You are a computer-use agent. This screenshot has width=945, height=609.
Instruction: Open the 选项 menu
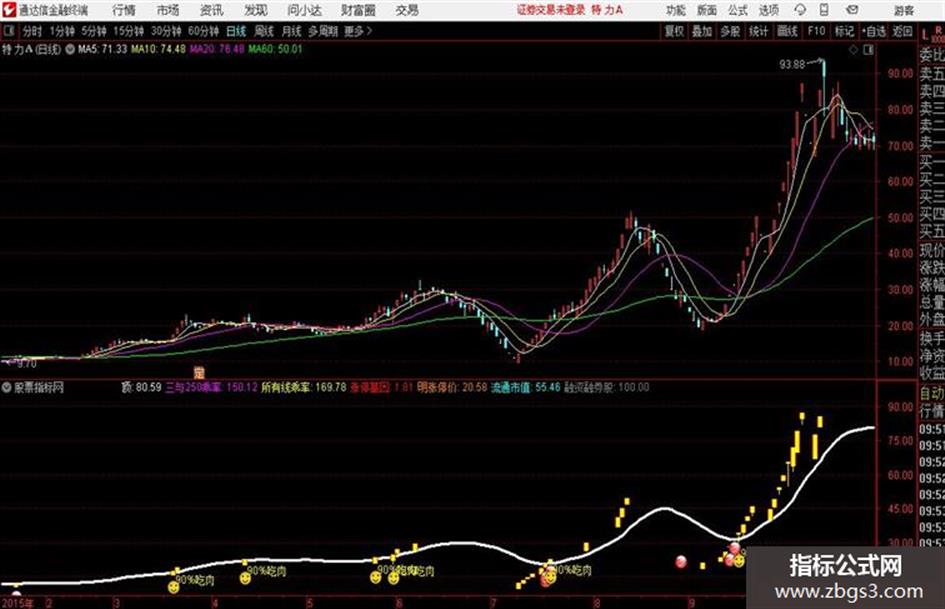pyautogui.click(x=768, y=10)
